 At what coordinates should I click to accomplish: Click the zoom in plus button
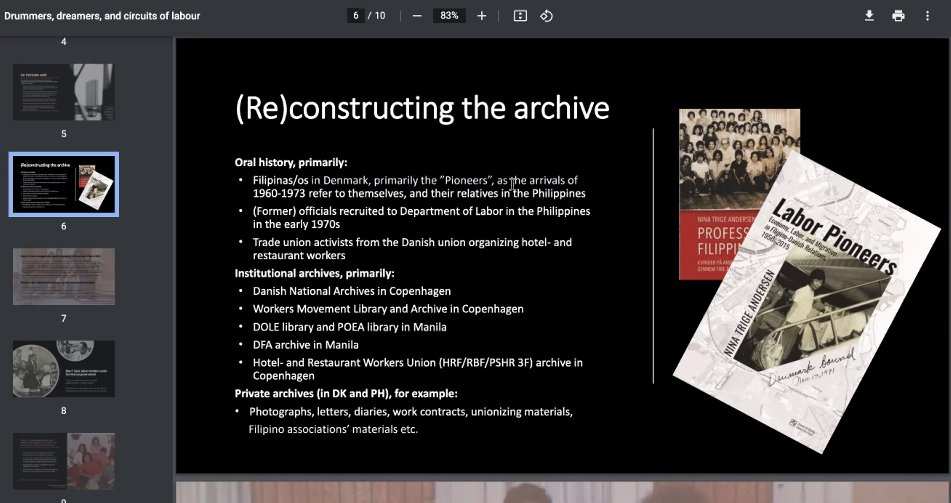click(x=482, y=16)
